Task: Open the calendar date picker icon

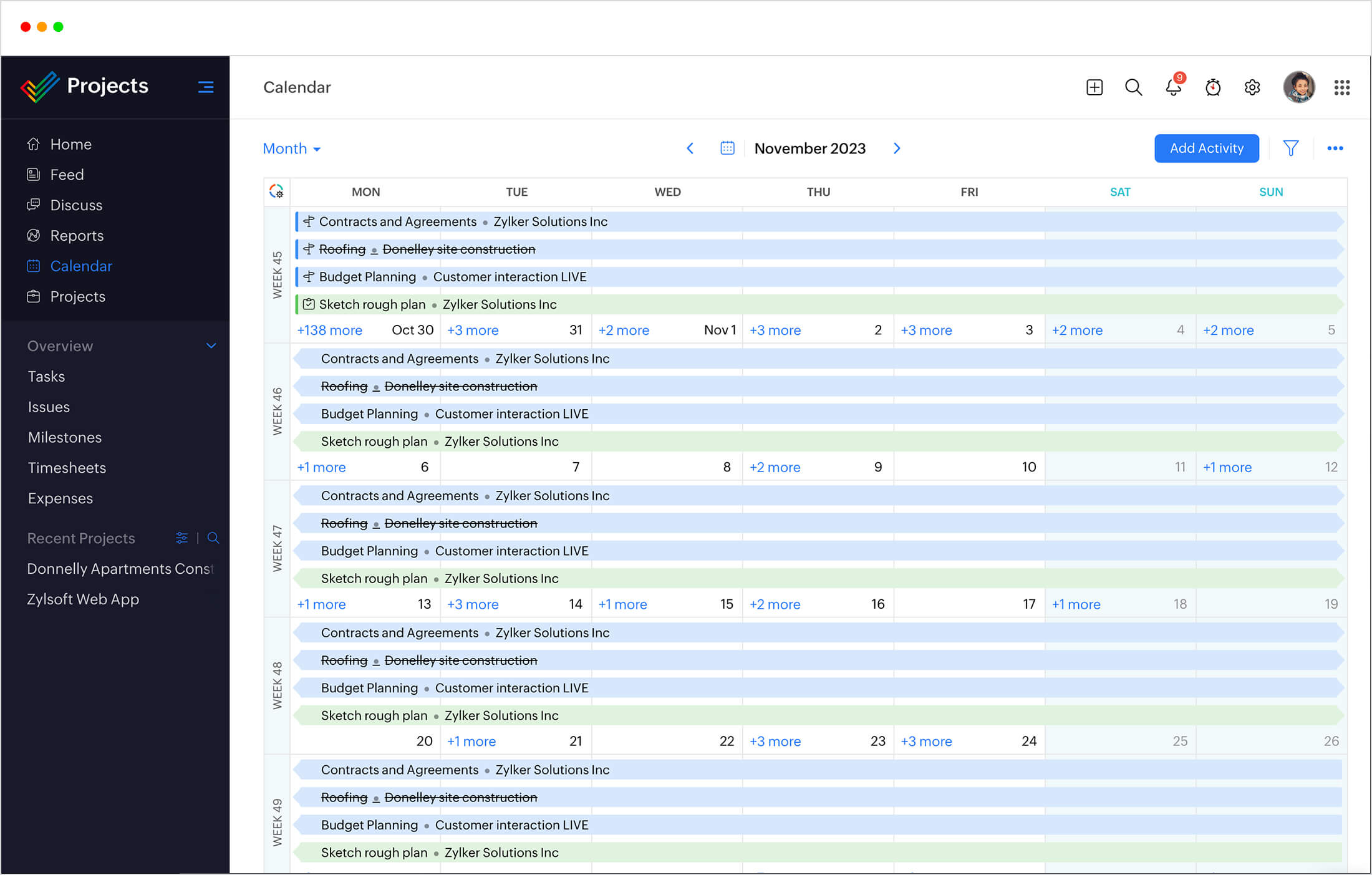Action: pos(726,149)
